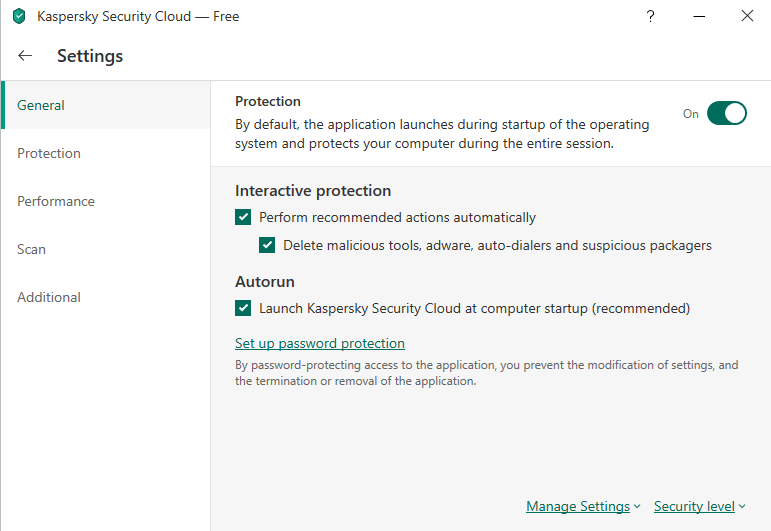This screenshot has height=531, width=771.
Task: Close the Kaspersky Security Cloud window
Action: coord(747,16)
